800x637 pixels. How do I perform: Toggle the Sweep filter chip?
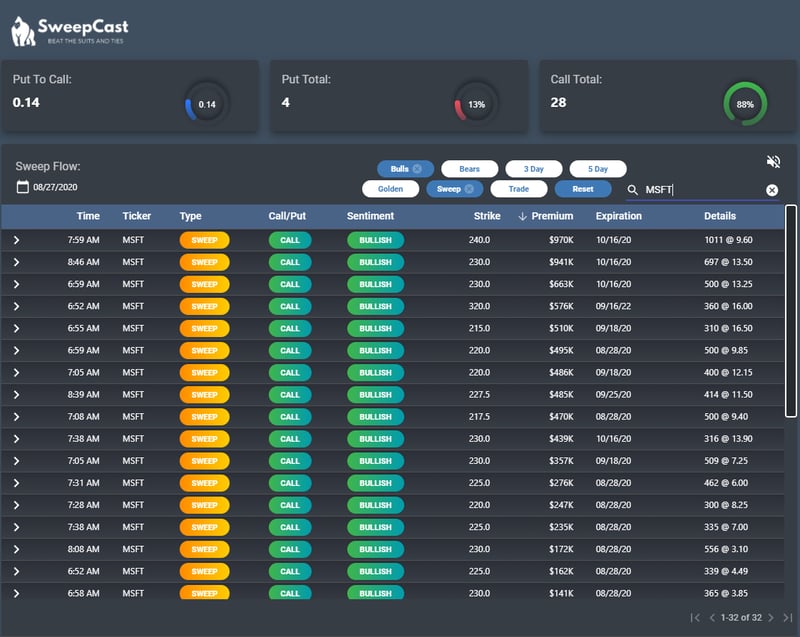(x=455, y=189)
